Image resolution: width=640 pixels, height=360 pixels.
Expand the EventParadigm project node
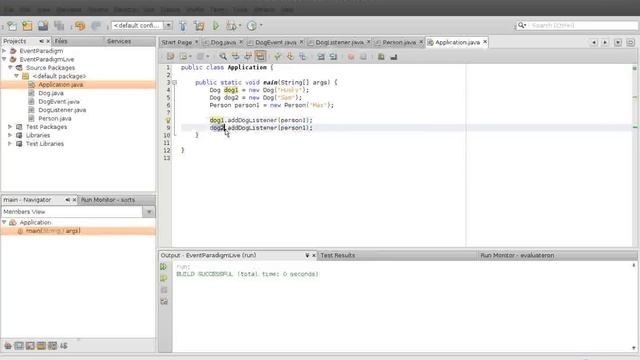pyautogui.click(x=4, y=51)
